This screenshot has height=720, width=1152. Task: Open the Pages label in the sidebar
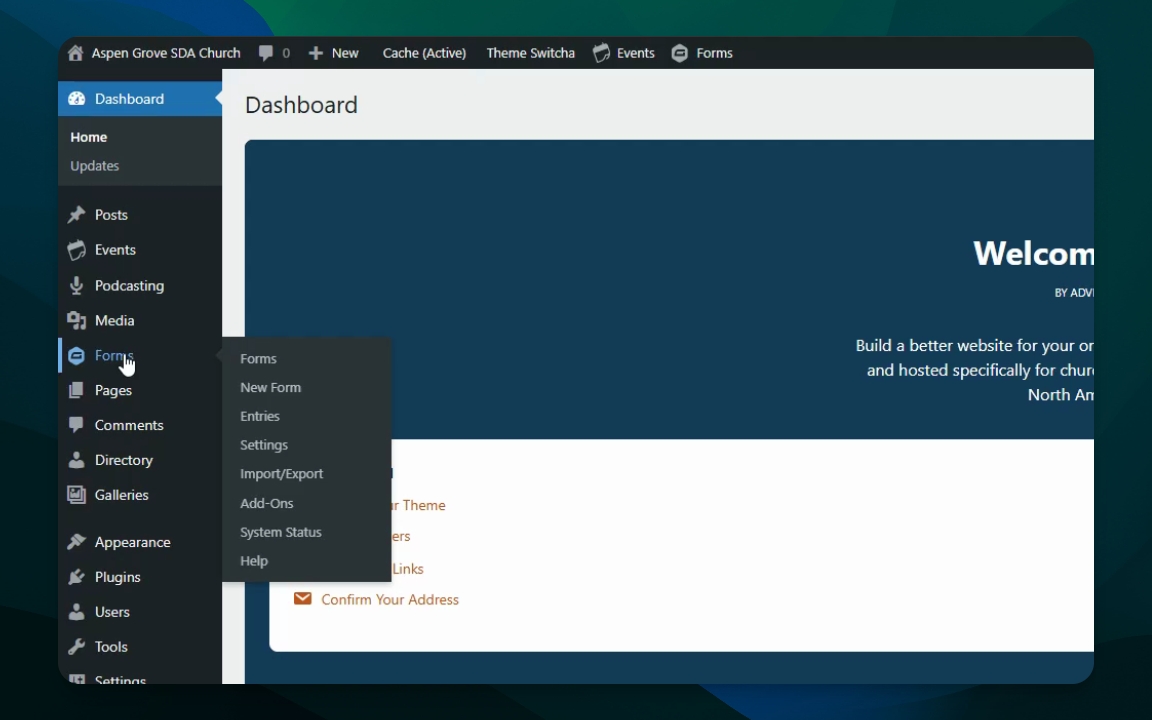coord(113,390)
